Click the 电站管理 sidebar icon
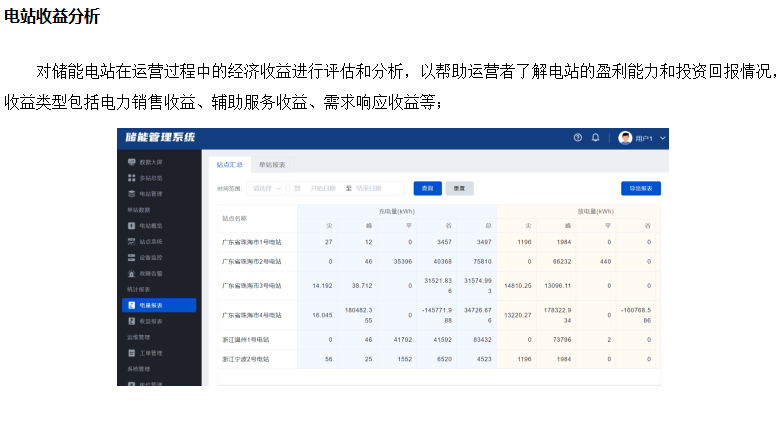The image size is (784, 421). tap(131, 194)
